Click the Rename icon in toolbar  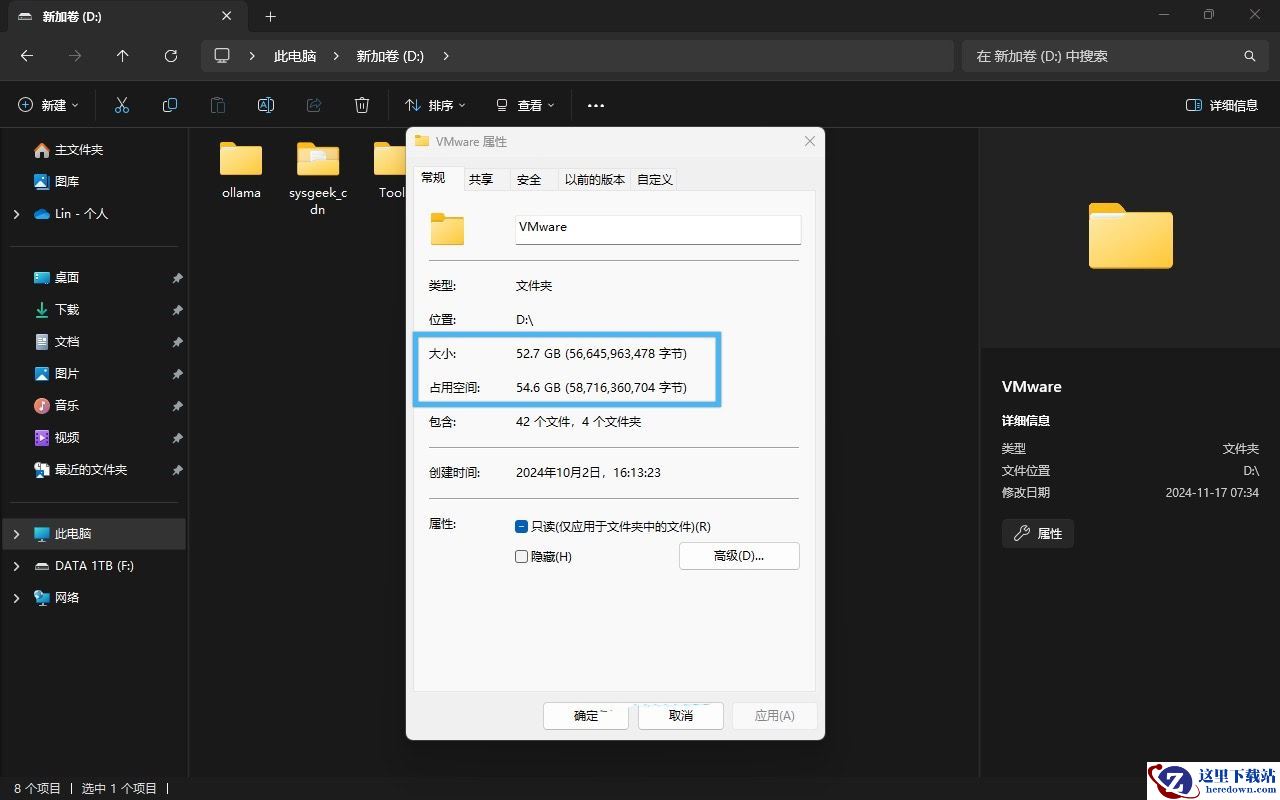(266, 105)
